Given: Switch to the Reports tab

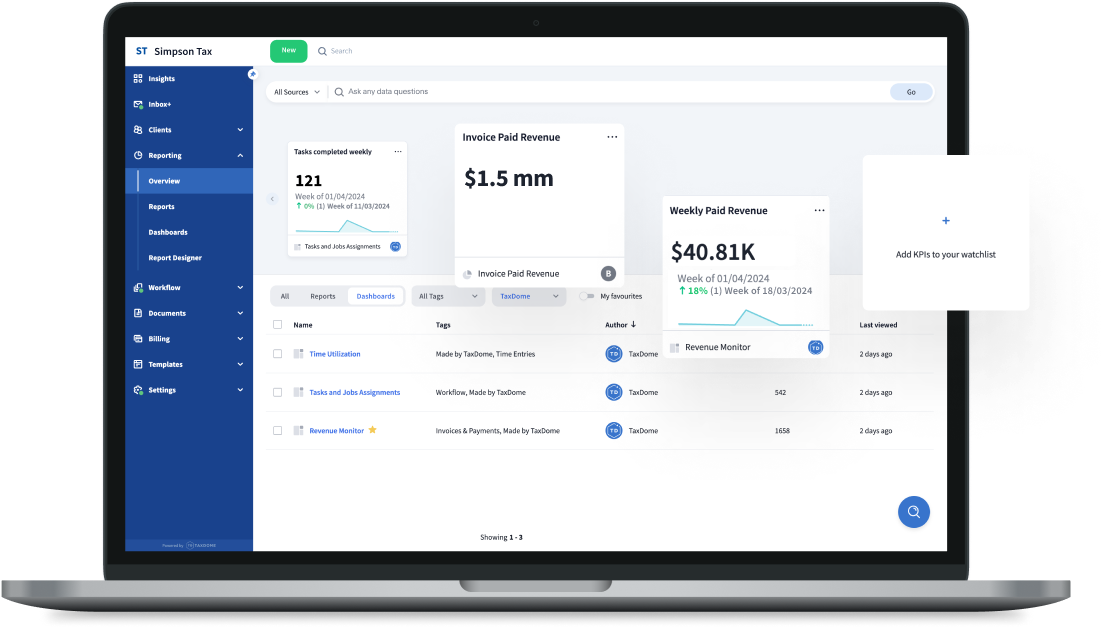Looking at the screenshot, I should point(322,296).
